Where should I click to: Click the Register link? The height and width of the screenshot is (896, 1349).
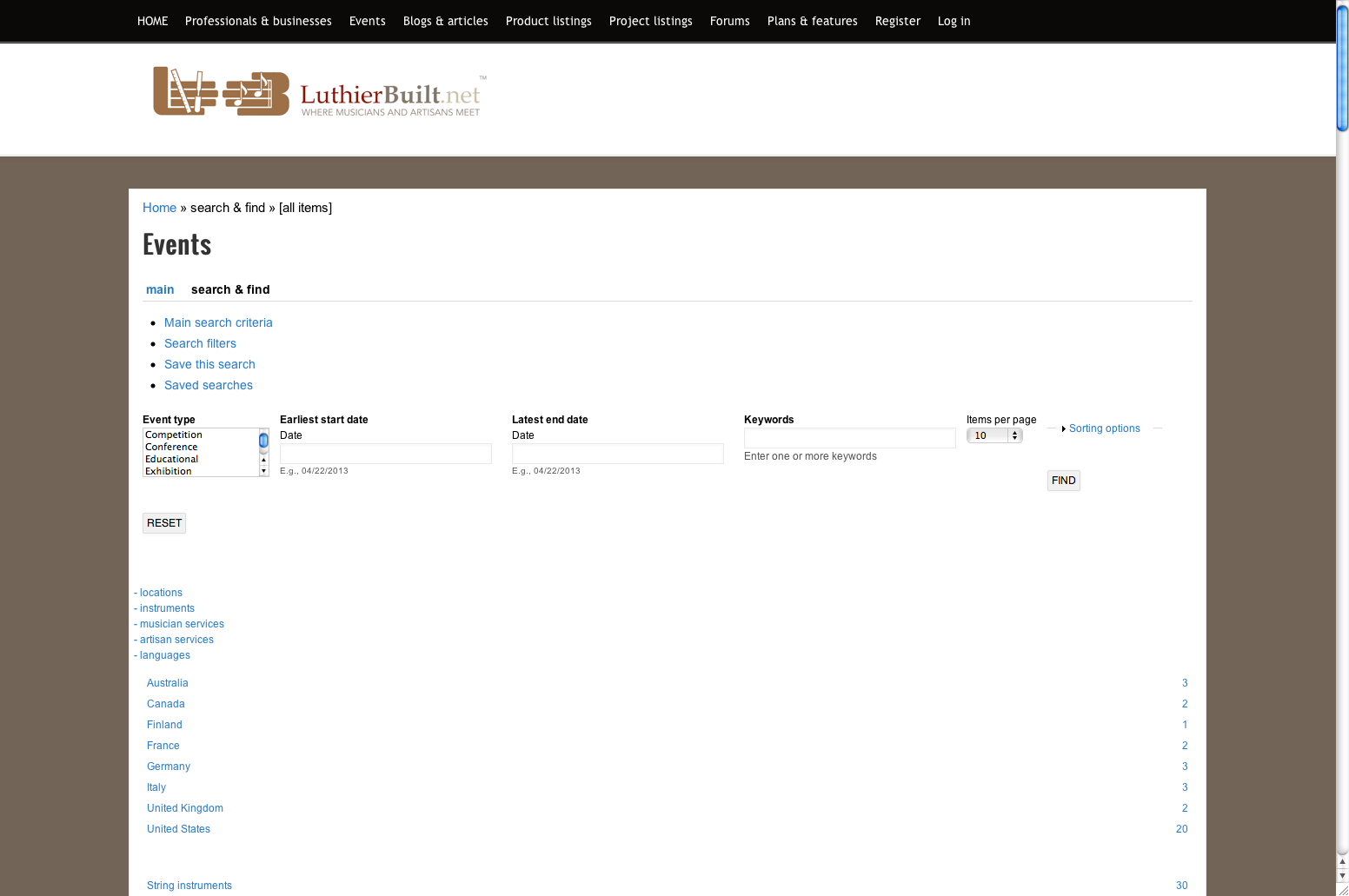point(897,21)
